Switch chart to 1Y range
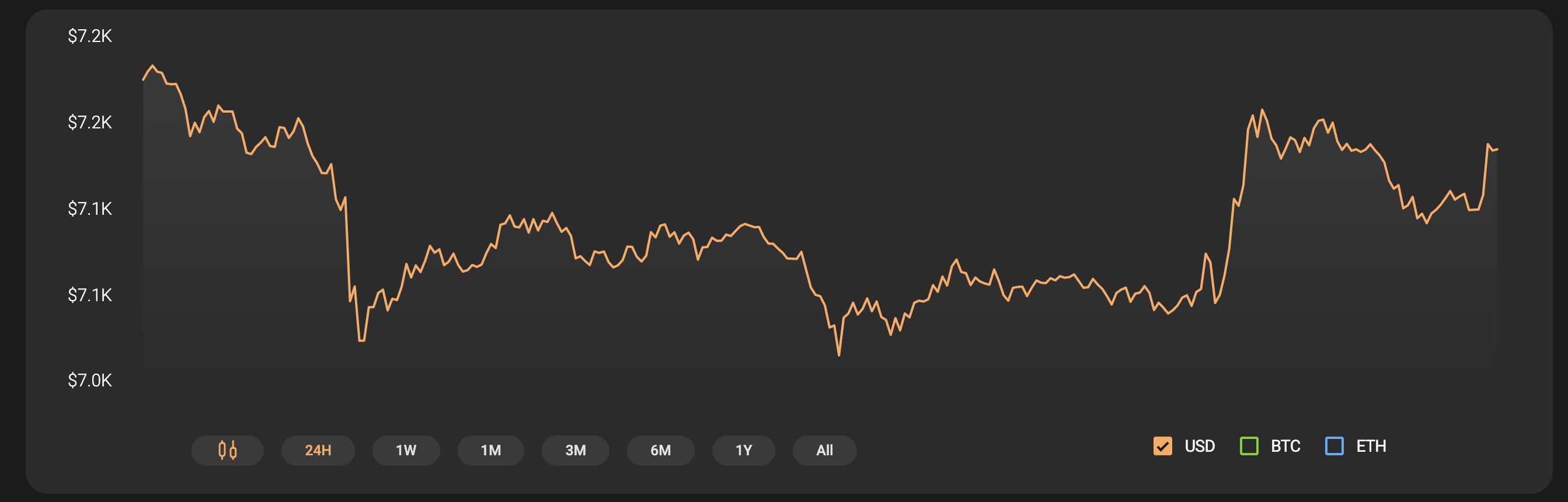Screen dimensions: 1568x502 coord(743,450)
